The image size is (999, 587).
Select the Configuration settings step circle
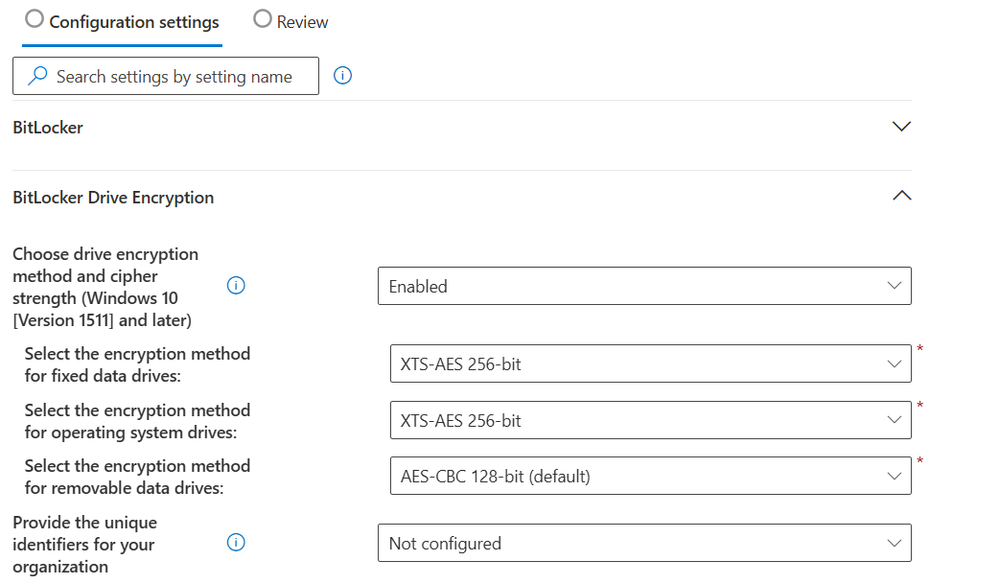(34, 19)
